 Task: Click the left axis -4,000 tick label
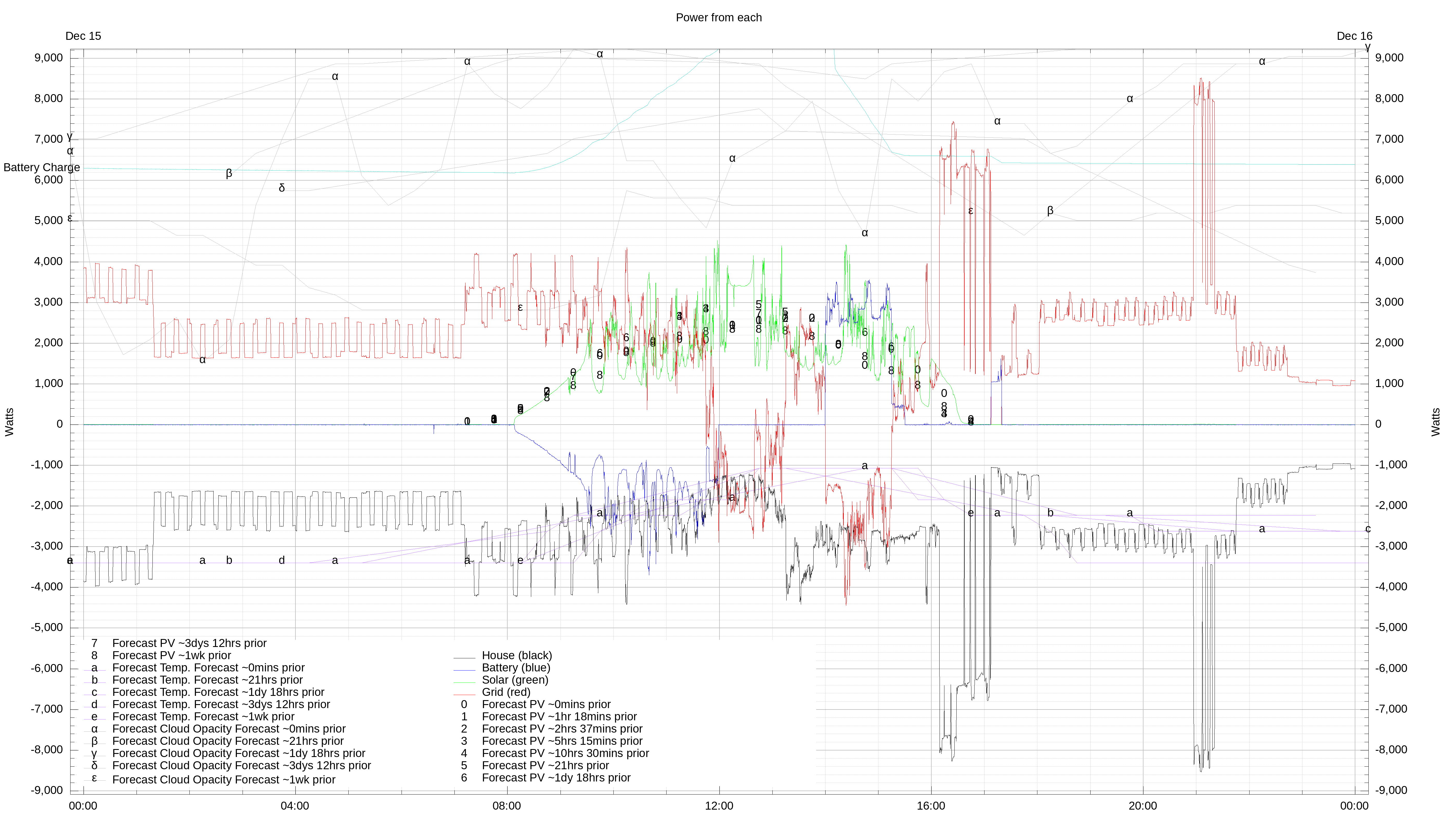click(x=46, y=587)
